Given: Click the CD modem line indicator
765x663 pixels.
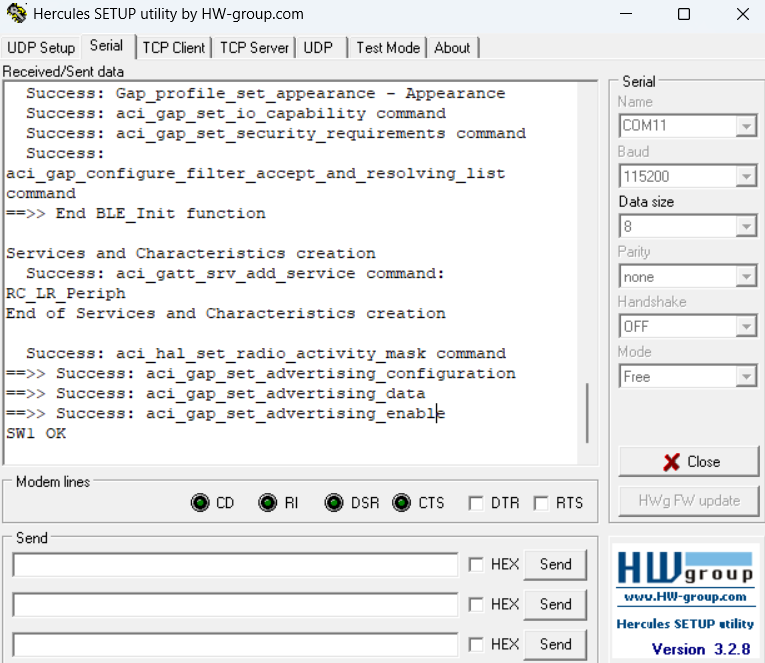Looking at the screenshot, I should 200,502.
